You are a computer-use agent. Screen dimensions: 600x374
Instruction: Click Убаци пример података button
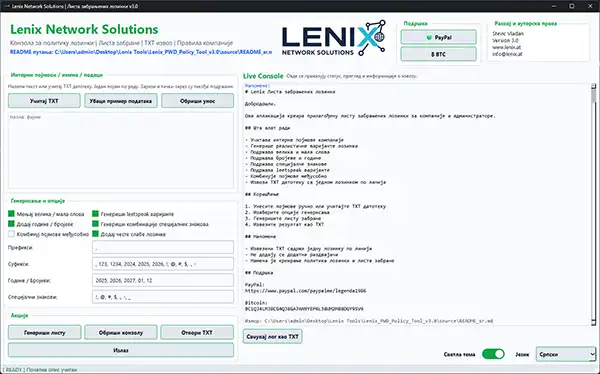click(121, 101)
